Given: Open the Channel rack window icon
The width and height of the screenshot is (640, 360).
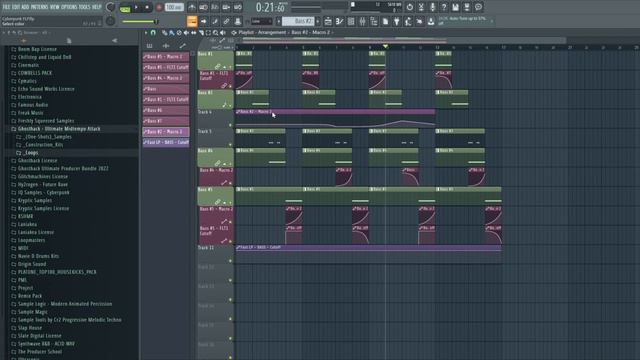Looking at the screenshot, I should pos(351,21).
